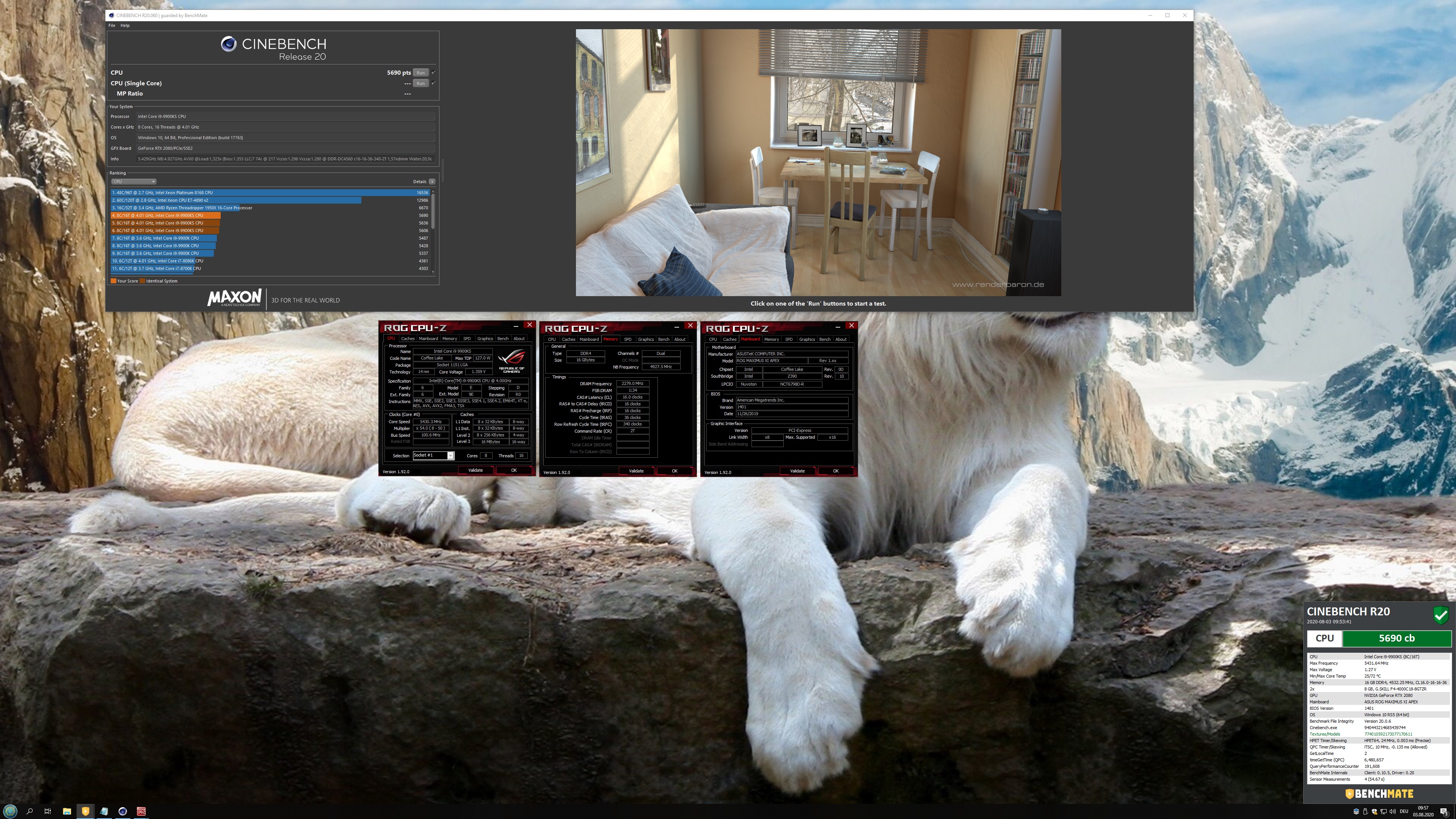Switch to Cinebench via taskbar icon
Viewport: 1456px width, 819px height.
pos(122,811)
